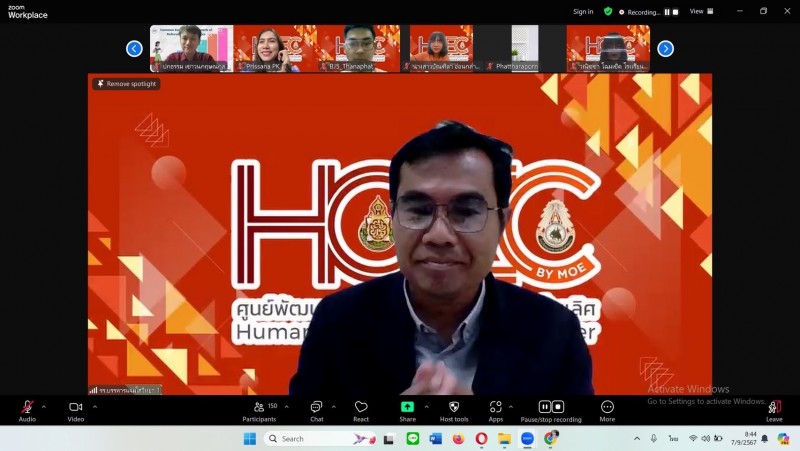Open Task View in taskbar

[389, 438]
